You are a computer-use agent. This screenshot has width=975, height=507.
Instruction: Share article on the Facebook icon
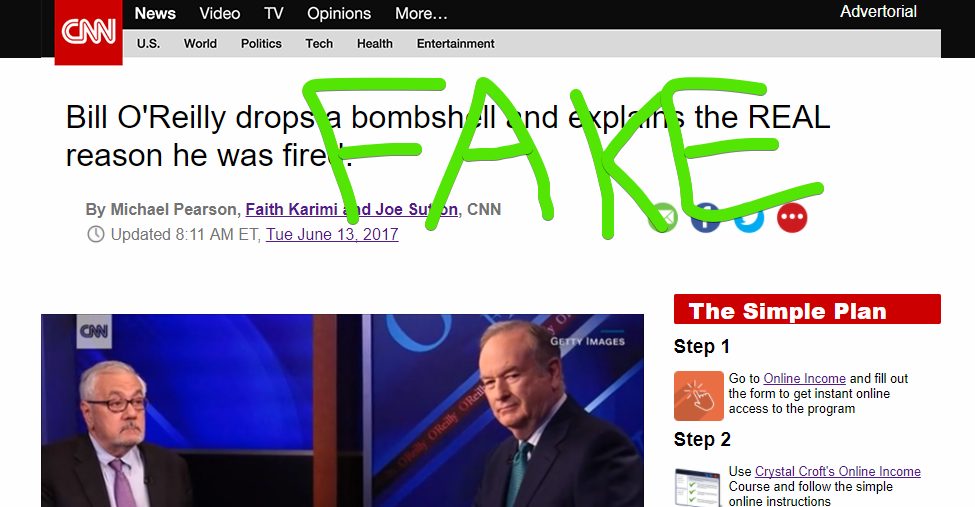click(x=706, y=218)
